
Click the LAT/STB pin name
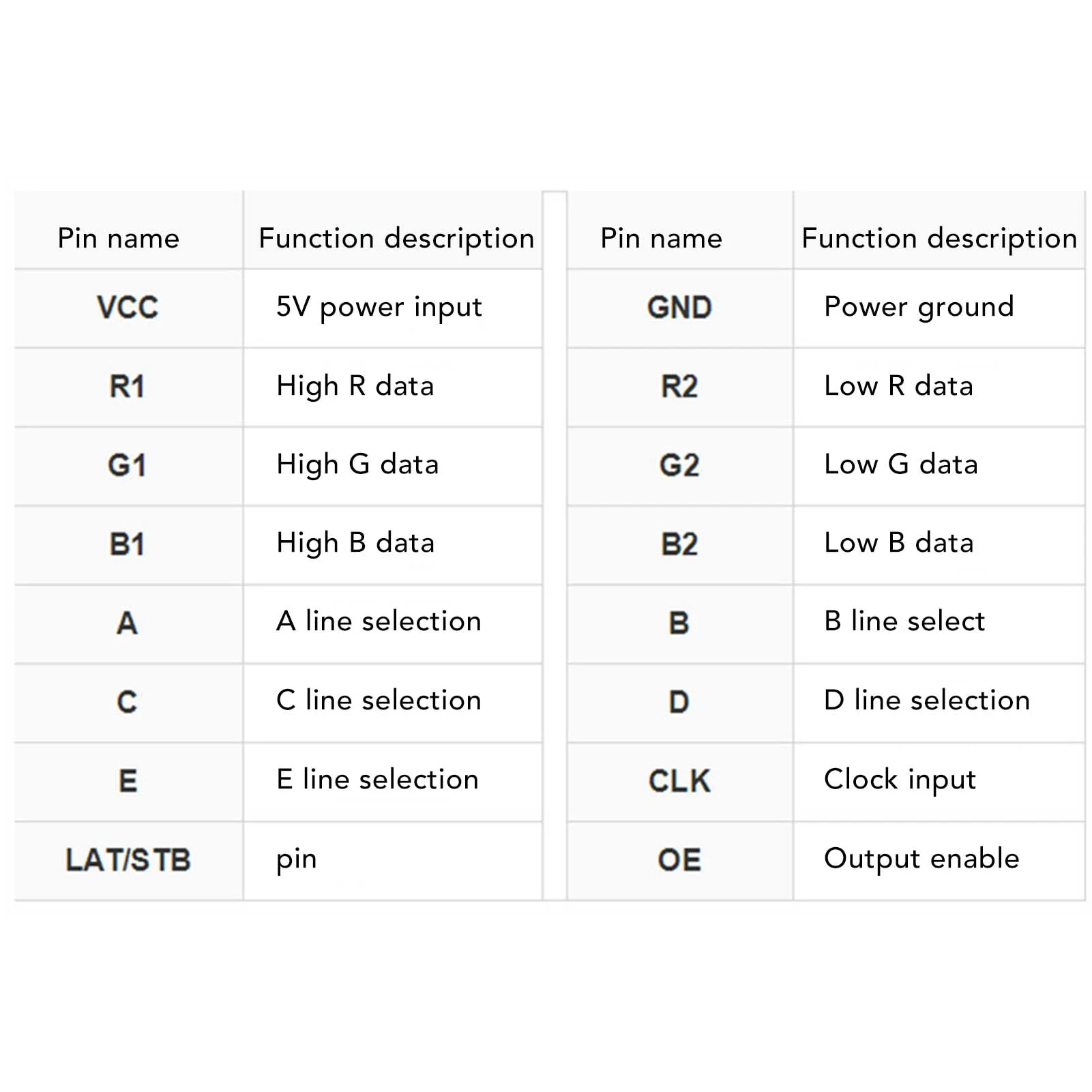click(x=128, y=860)
